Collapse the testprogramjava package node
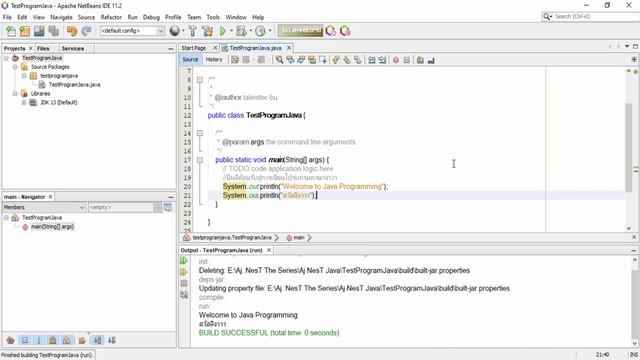Image resolution: width=640 pixels, height=360 pixels. (x=24, y=76)
